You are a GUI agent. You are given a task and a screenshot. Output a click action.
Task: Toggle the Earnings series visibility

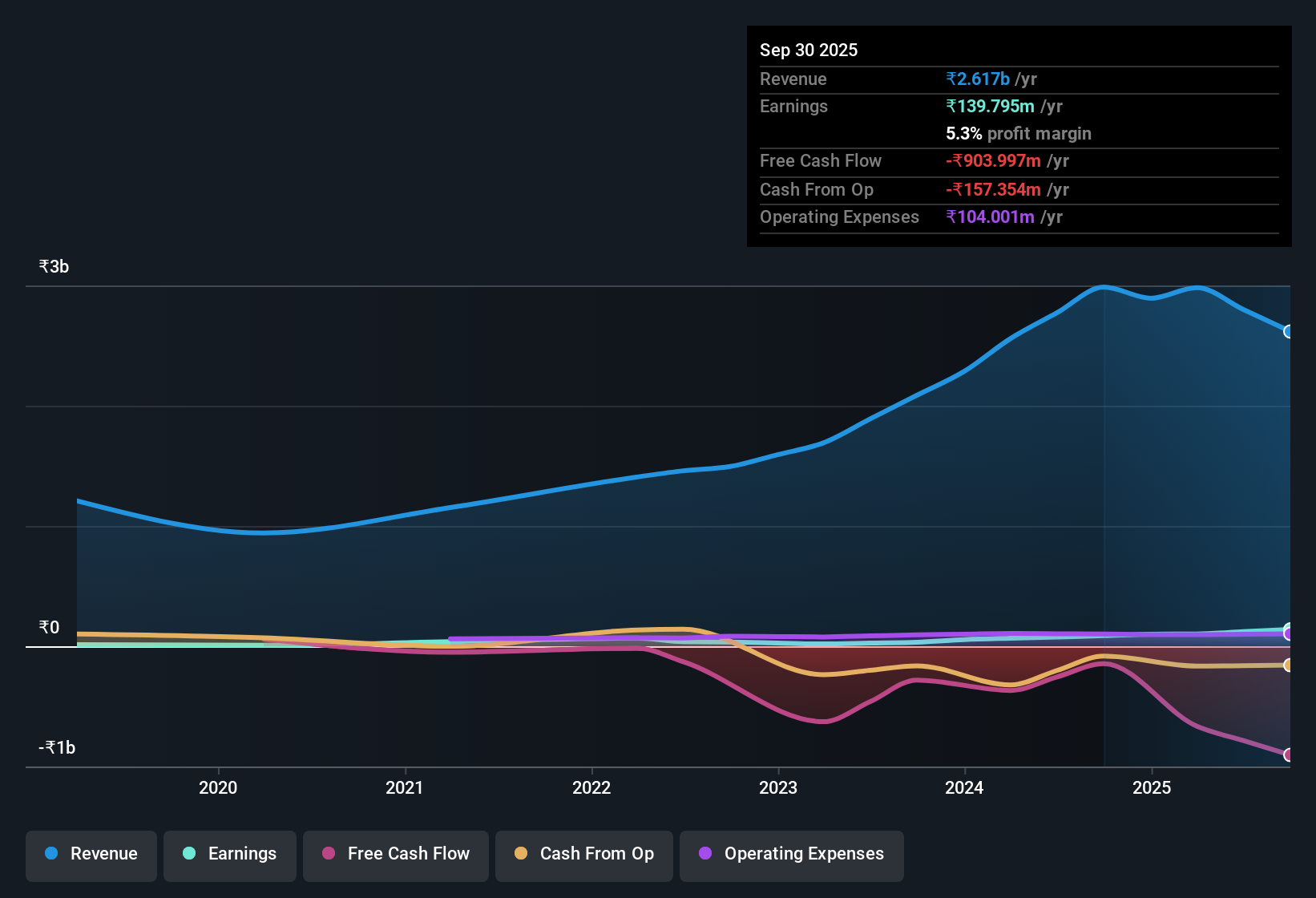click(x=229, y=855)
